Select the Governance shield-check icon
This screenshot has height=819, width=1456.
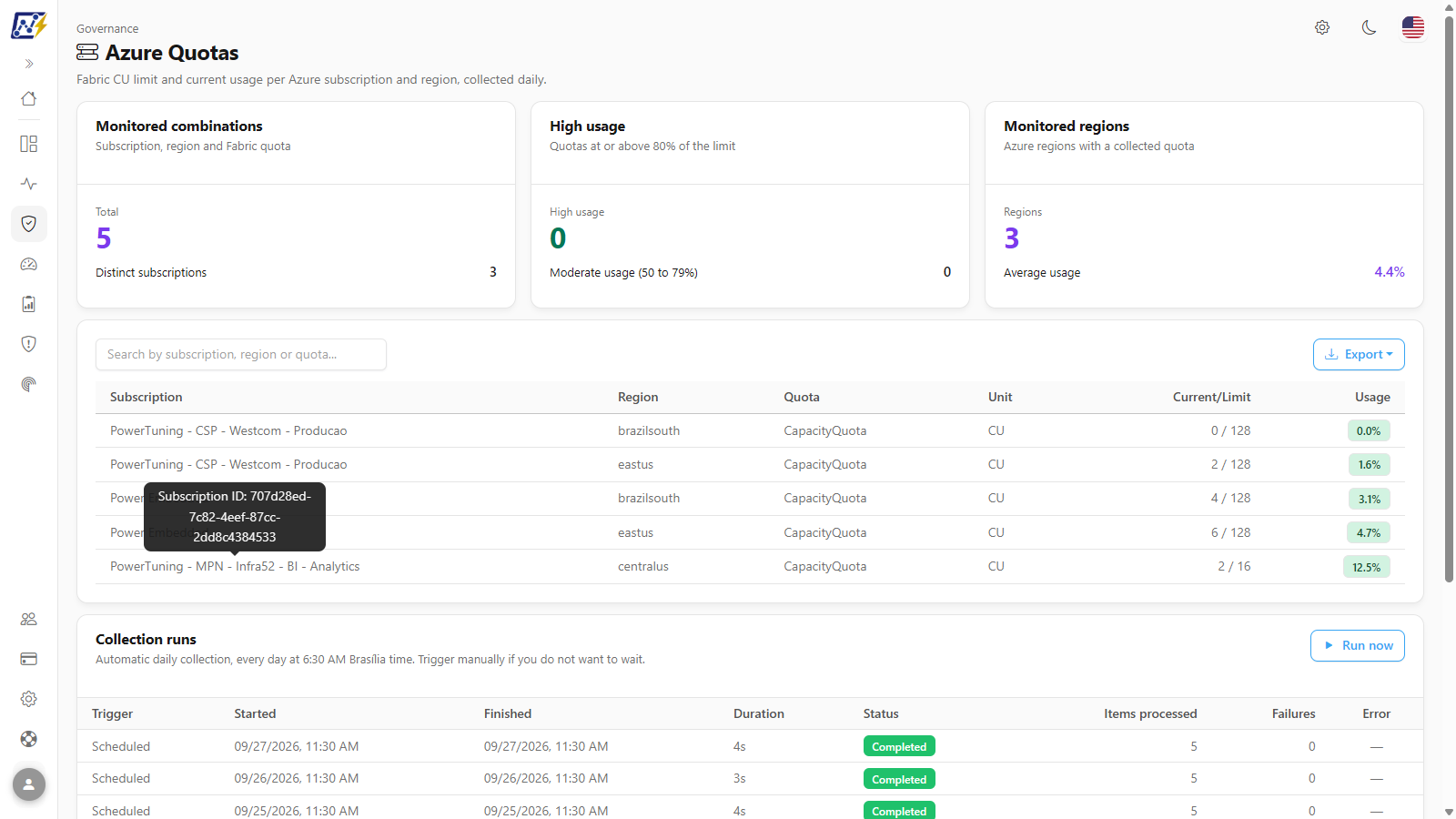coord(29,224)
